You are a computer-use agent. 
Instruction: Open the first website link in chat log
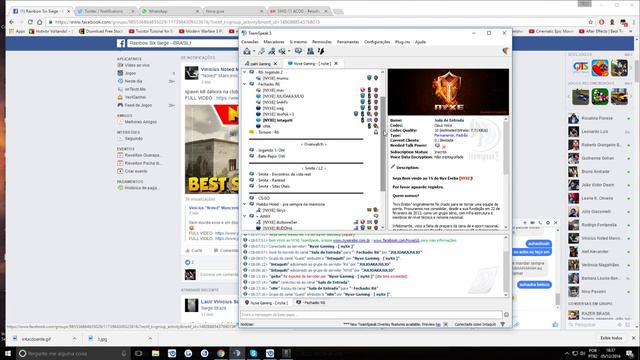[351, 240]
